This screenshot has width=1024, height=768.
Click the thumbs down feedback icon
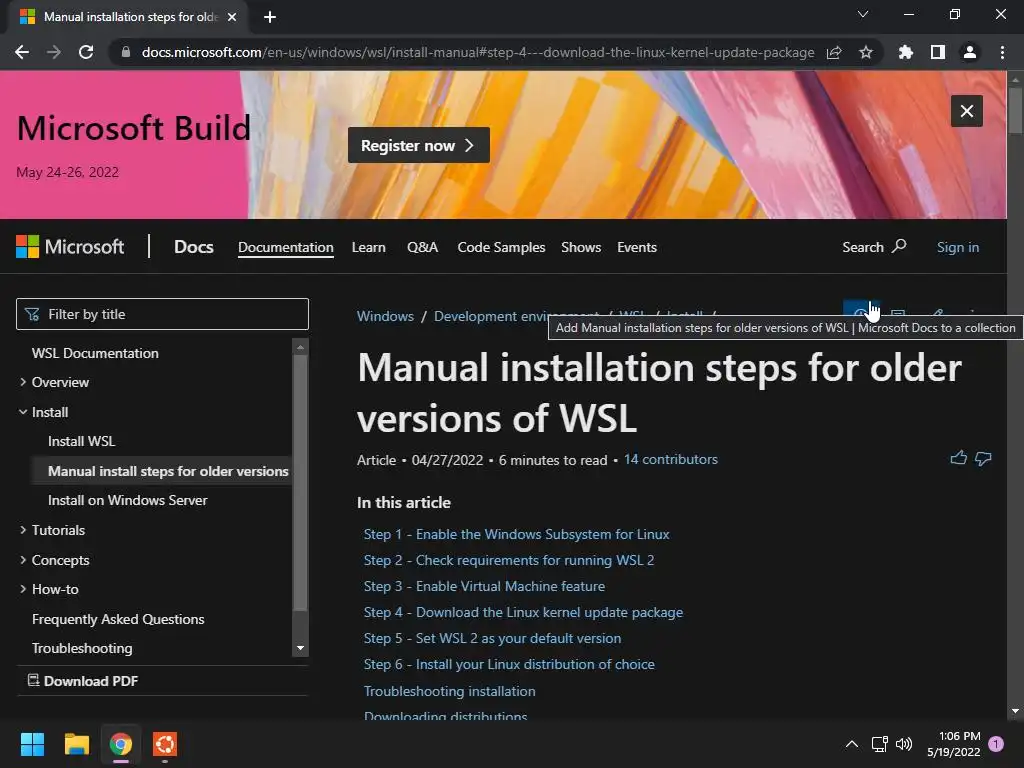click(983, 458)
